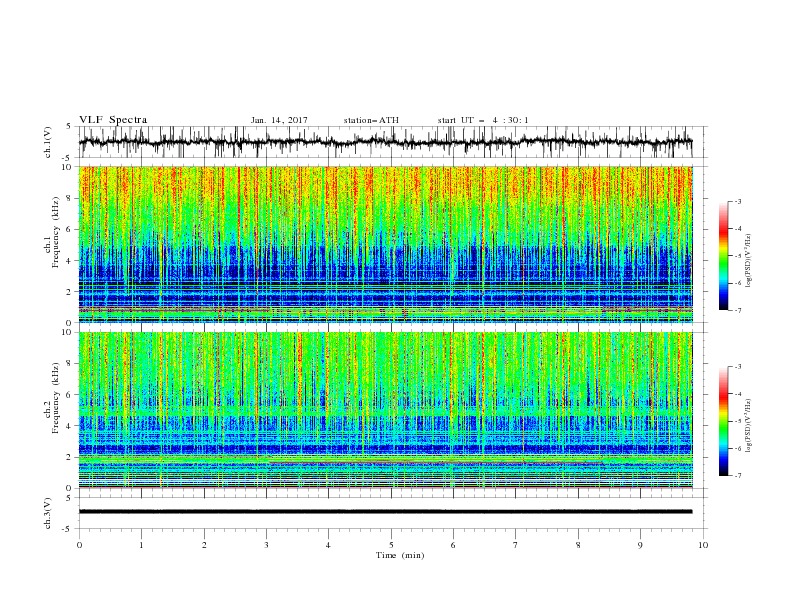Image resolution: width=792 pixels, height=612 pixels.
Task: Click the "2" tick on Time axis
Action: point(204,545)
